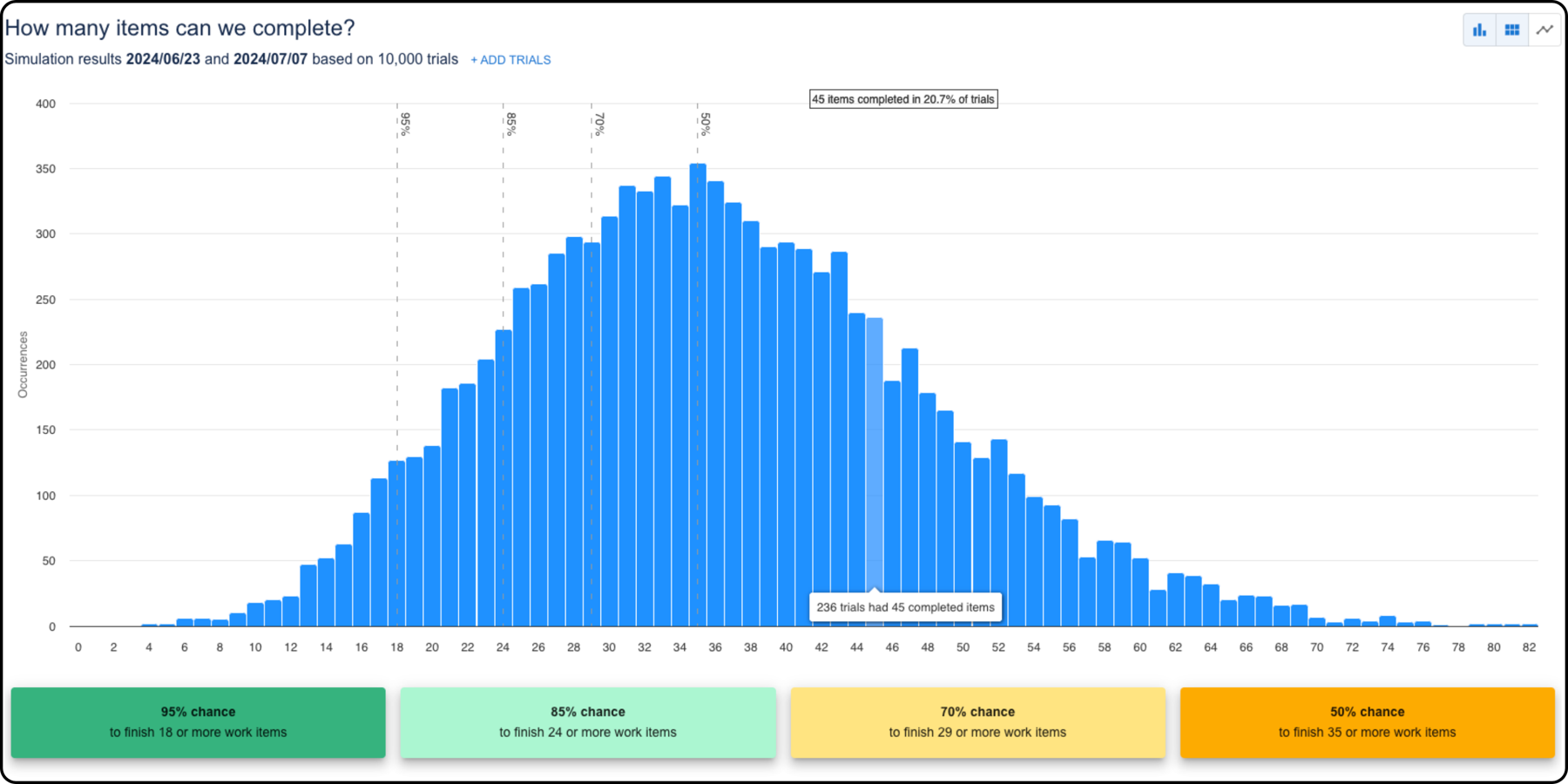Click the histogram bar for 52 items
Image resolution: width=1568 pixels, height=784 pixels.
999,533
